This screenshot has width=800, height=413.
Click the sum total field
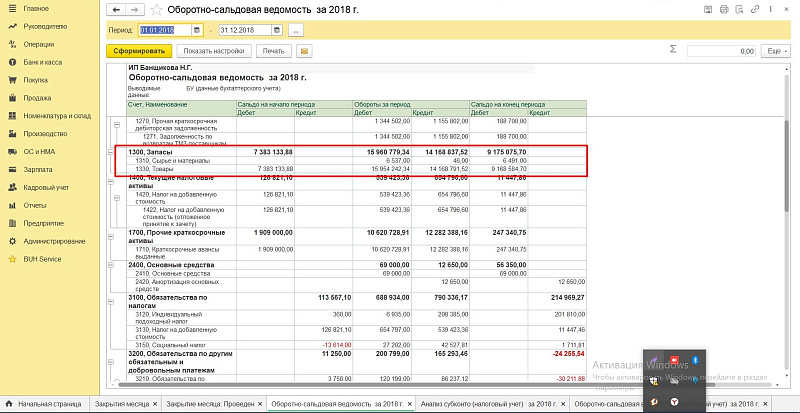(x=720, y=50)
